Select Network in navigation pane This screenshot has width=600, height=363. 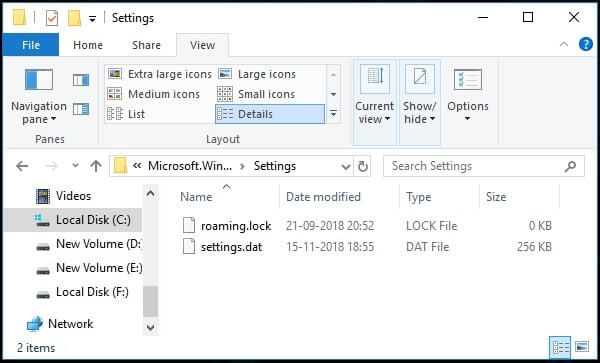[x=60, y=324]
